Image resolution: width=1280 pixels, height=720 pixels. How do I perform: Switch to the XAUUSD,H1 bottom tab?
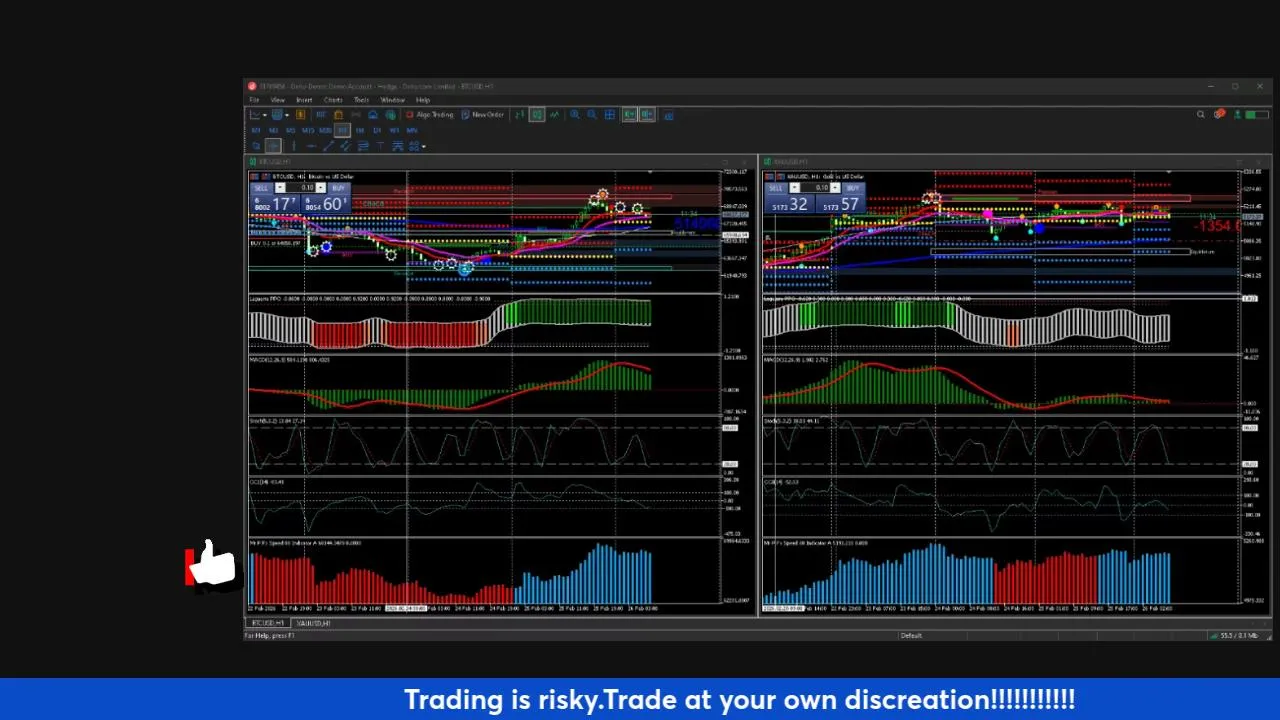[x=313, y=623]
